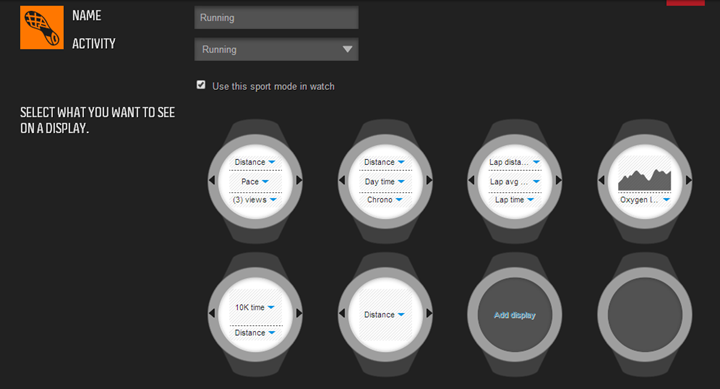Image resolution: width=720 pixels, height=389 pixels.
Task: Click the Name input field containing Running
Action: tap(276, 17)
